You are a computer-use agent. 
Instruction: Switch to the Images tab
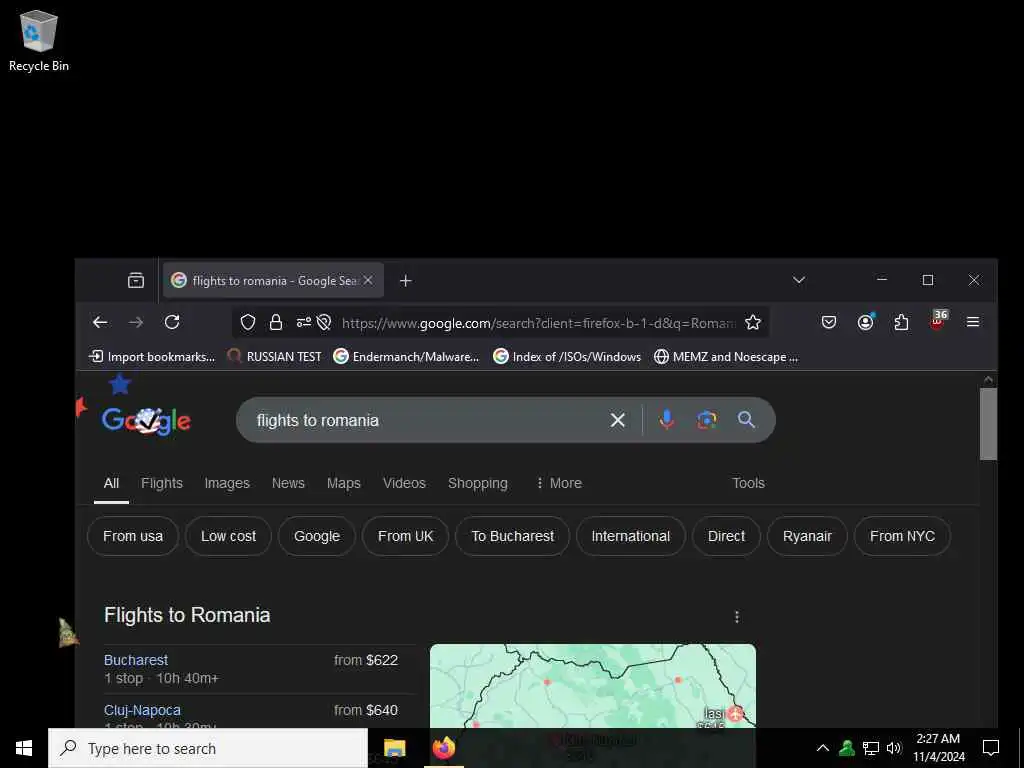[227, 483]
